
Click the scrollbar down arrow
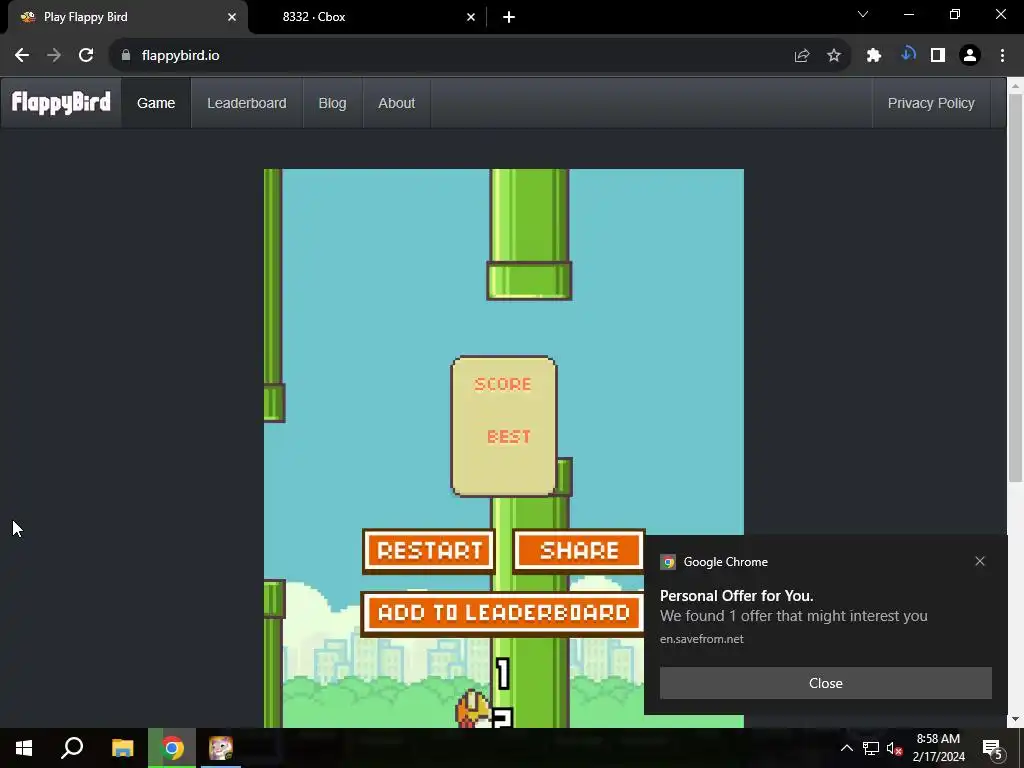[1015, 720]
